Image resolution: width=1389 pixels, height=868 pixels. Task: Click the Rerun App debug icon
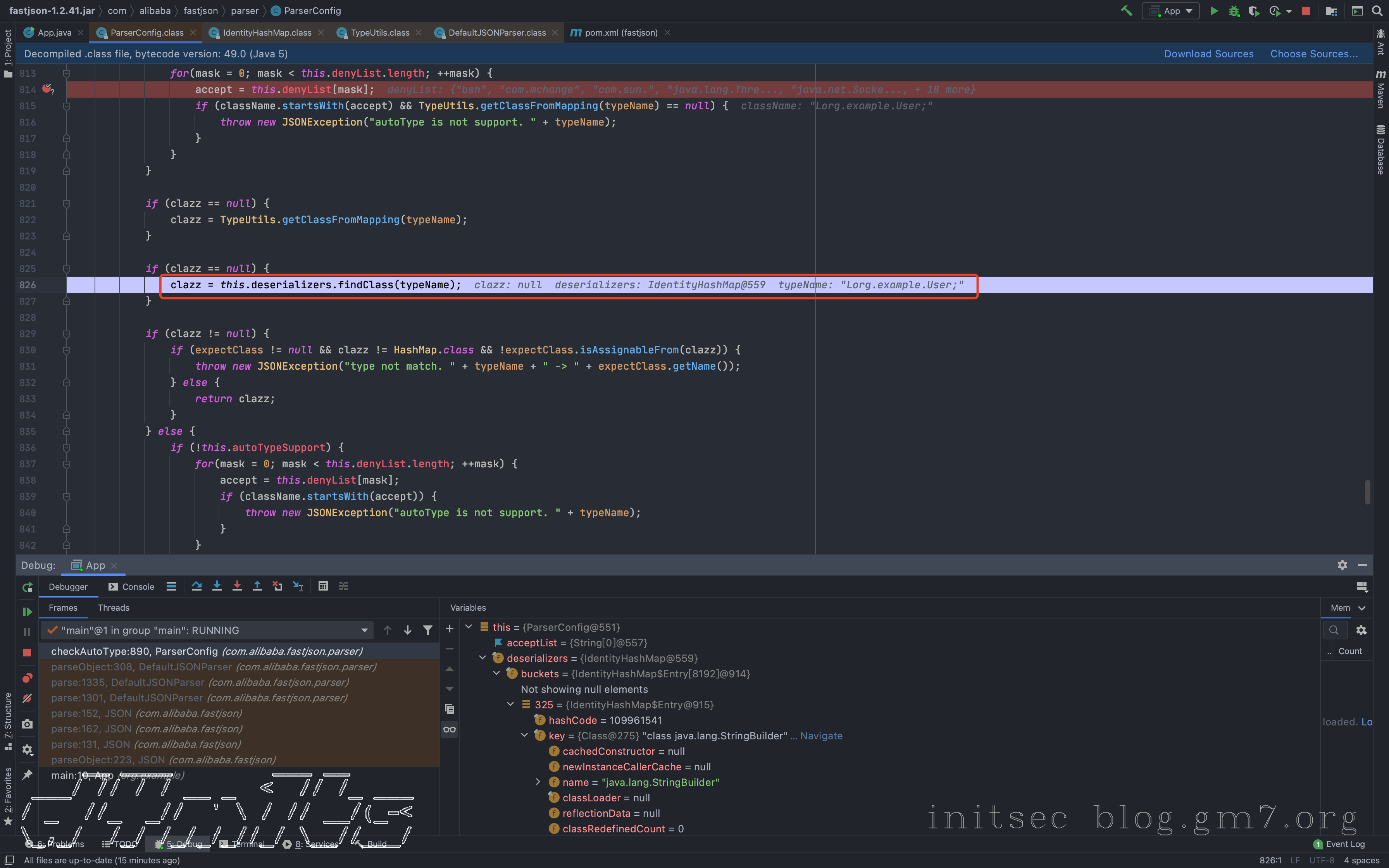[x=27, y=587]
